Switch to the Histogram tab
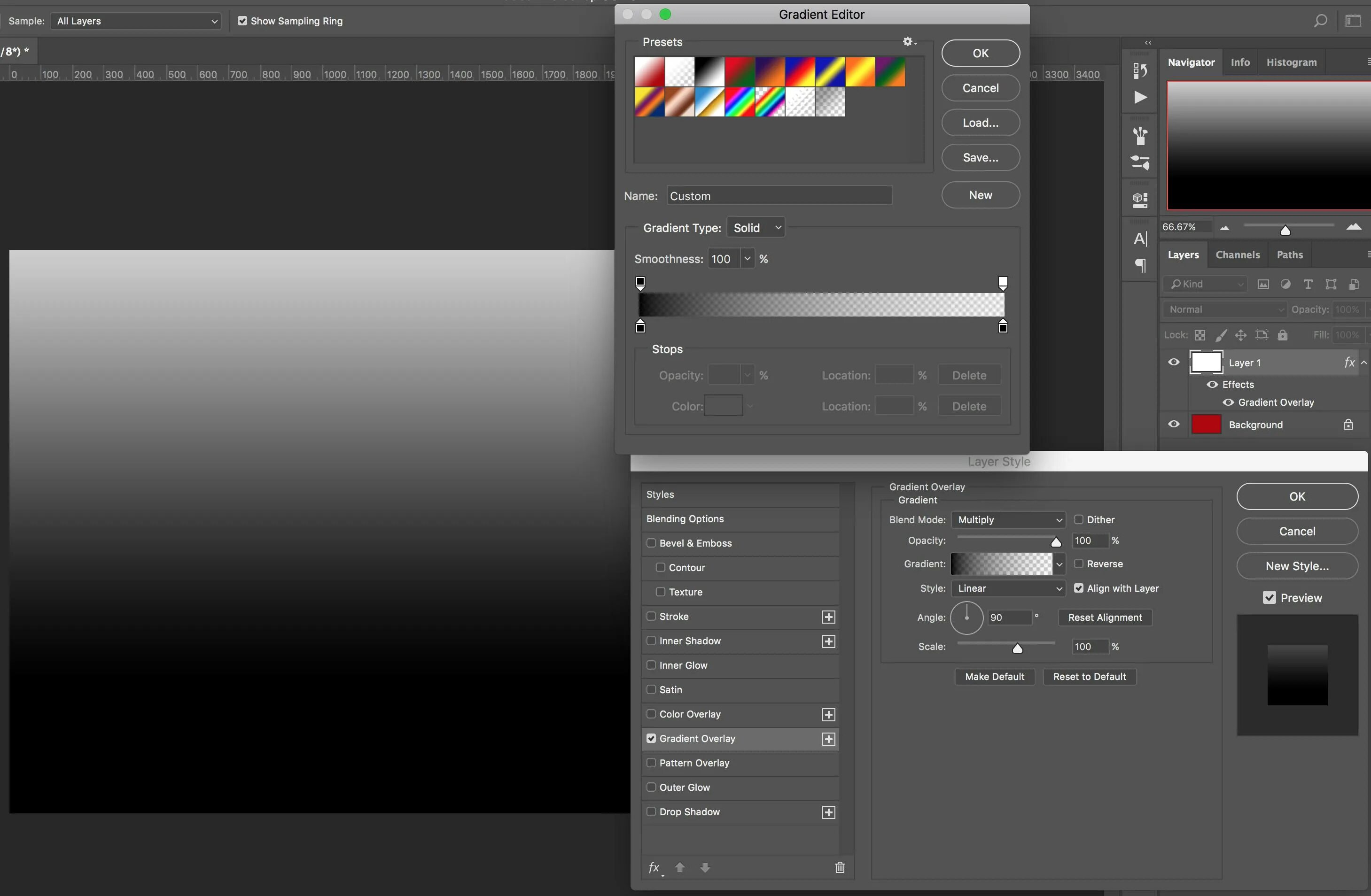 (x=1292, y=62)
